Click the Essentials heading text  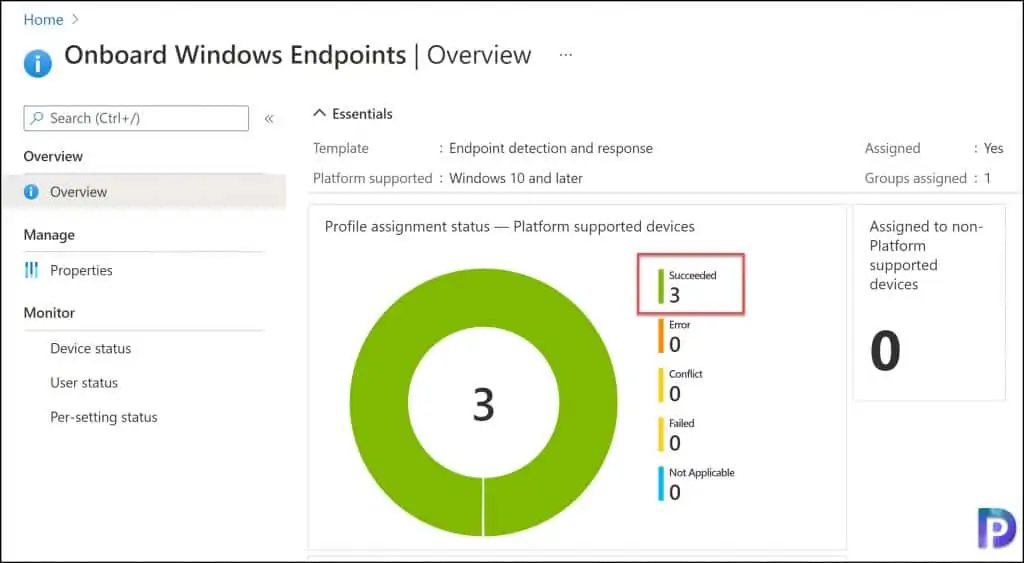(362, 114)
